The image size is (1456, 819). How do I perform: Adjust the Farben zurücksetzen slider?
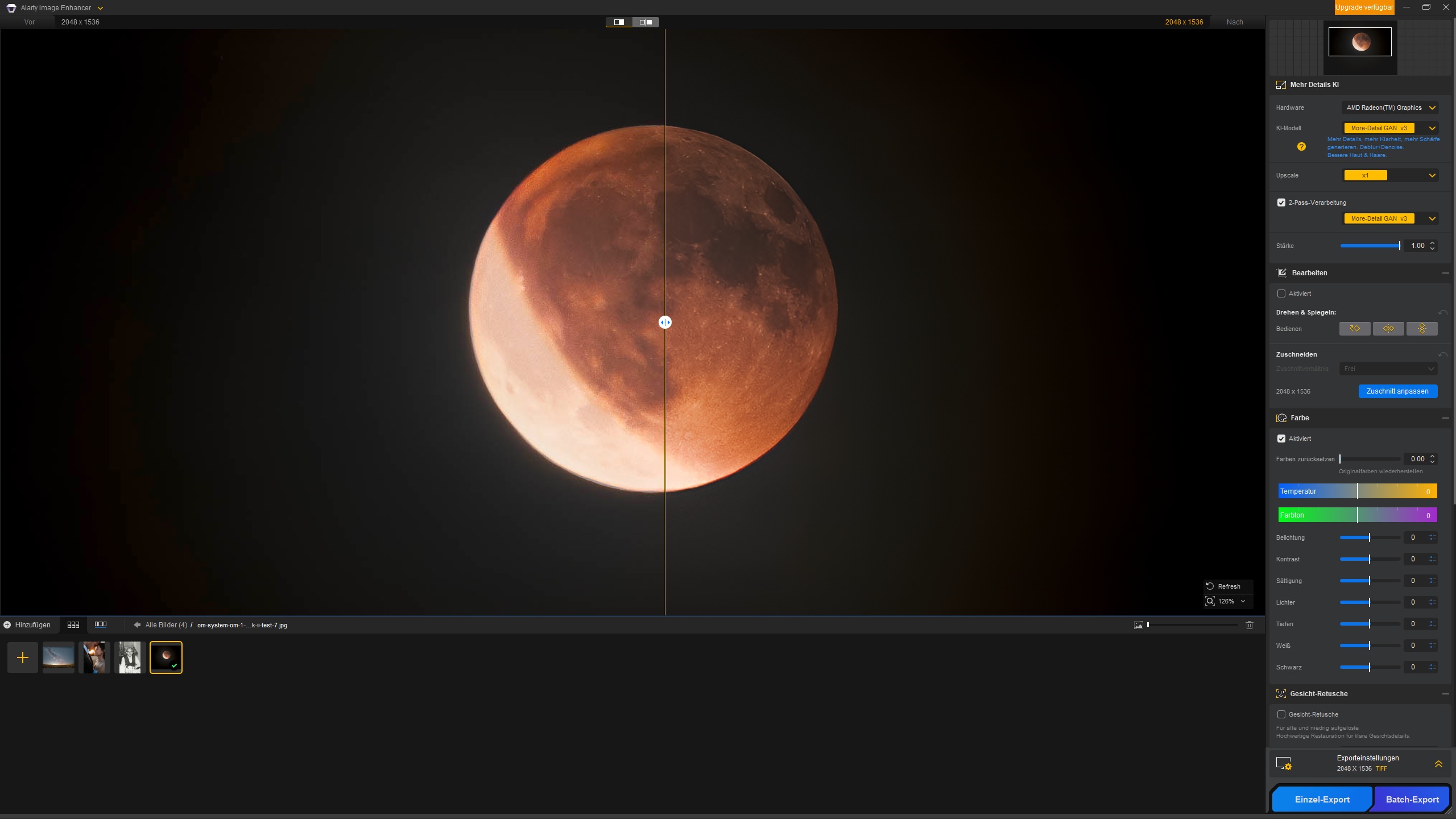click(x=1370, y=459)
